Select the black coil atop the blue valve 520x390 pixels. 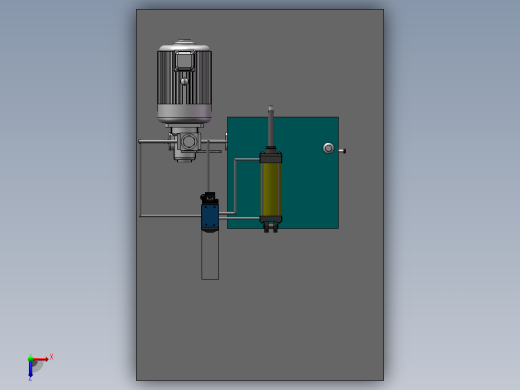(210, 198)
